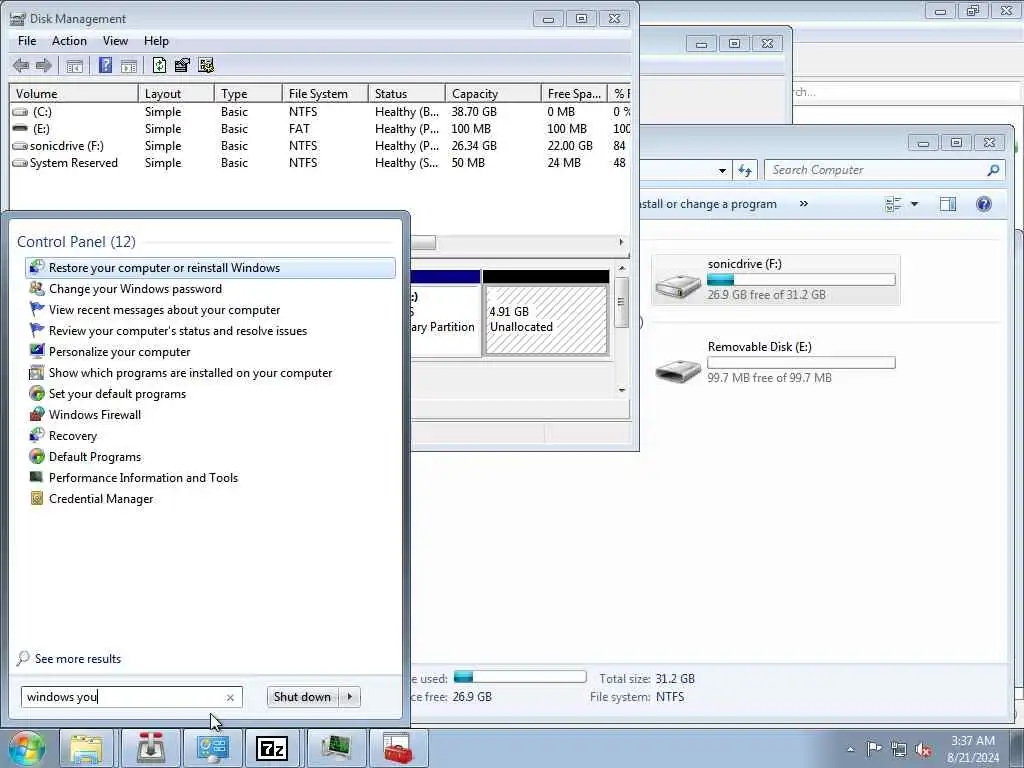
Task: Sort by the File System column header
Action: (x=325, y=93)
